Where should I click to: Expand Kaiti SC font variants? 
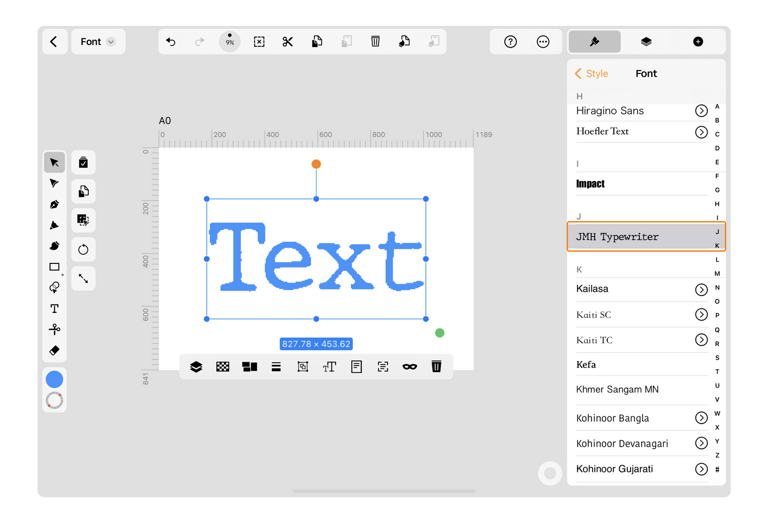(x=701, y=314)
